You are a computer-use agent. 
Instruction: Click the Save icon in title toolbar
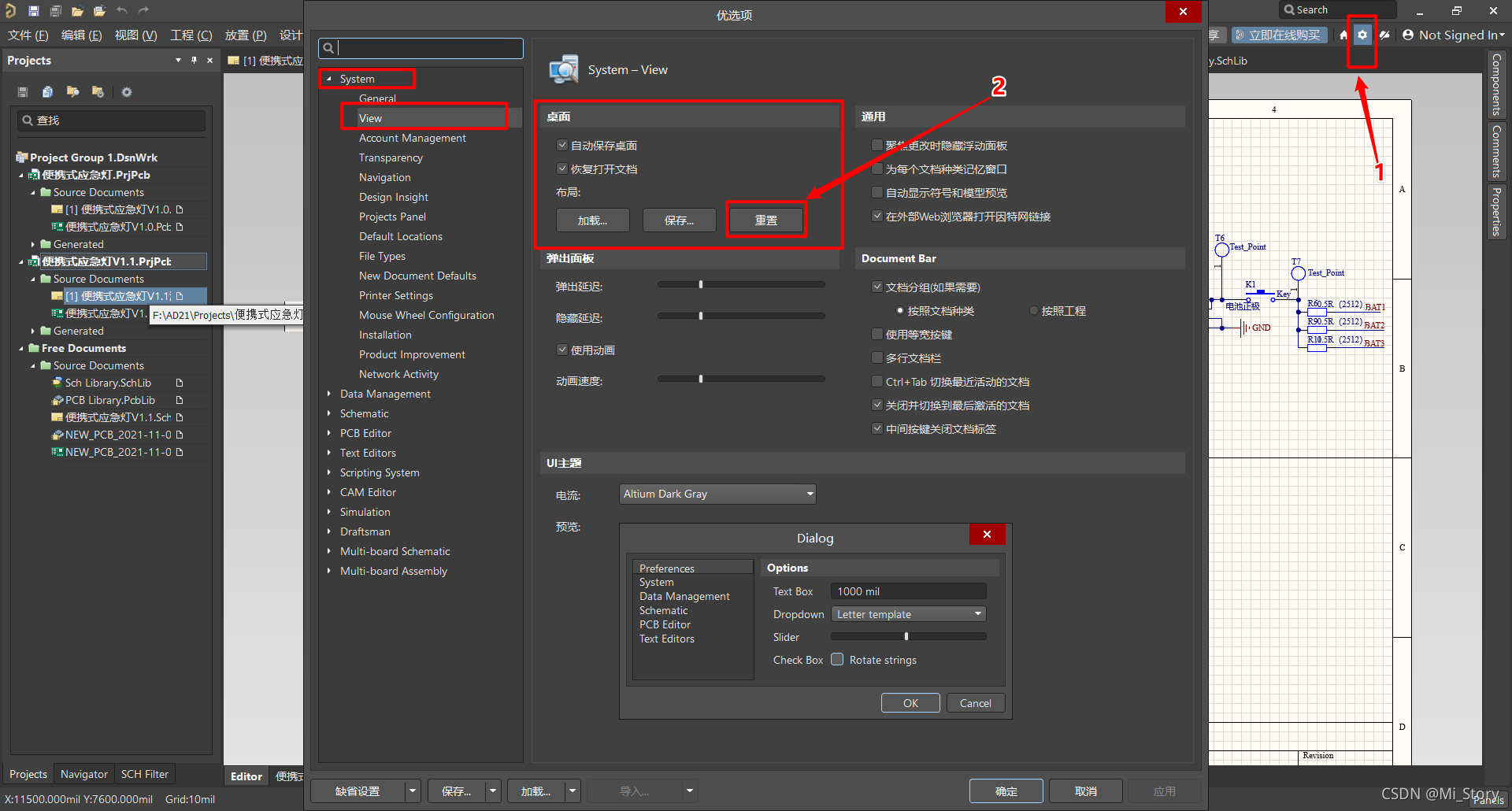pos(34,11)
